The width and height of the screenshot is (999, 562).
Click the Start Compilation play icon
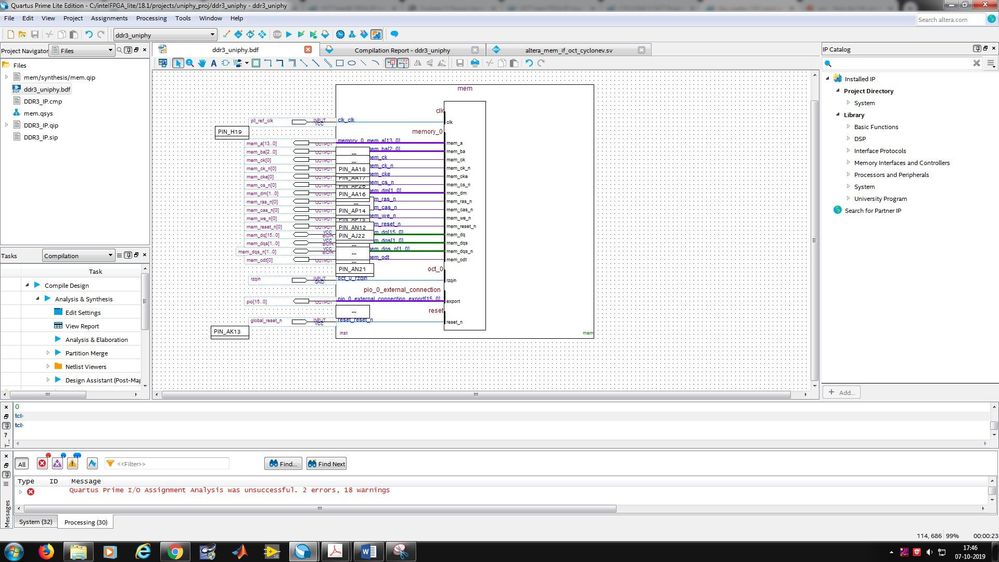(289, 35)
